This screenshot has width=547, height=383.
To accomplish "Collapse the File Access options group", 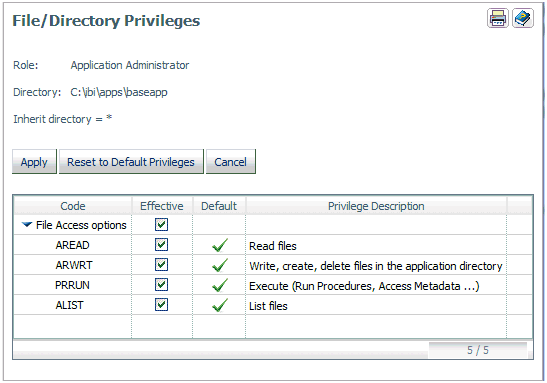I will pos(27,225).
